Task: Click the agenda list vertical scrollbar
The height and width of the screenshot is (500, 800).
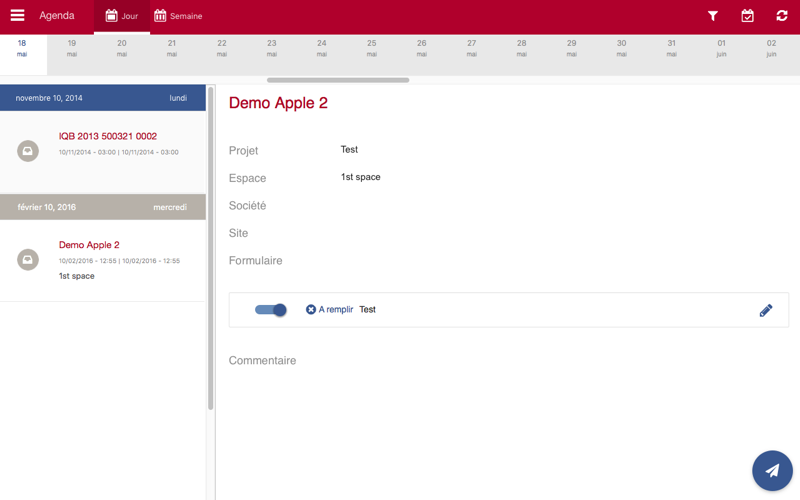Action: point(211,248)
